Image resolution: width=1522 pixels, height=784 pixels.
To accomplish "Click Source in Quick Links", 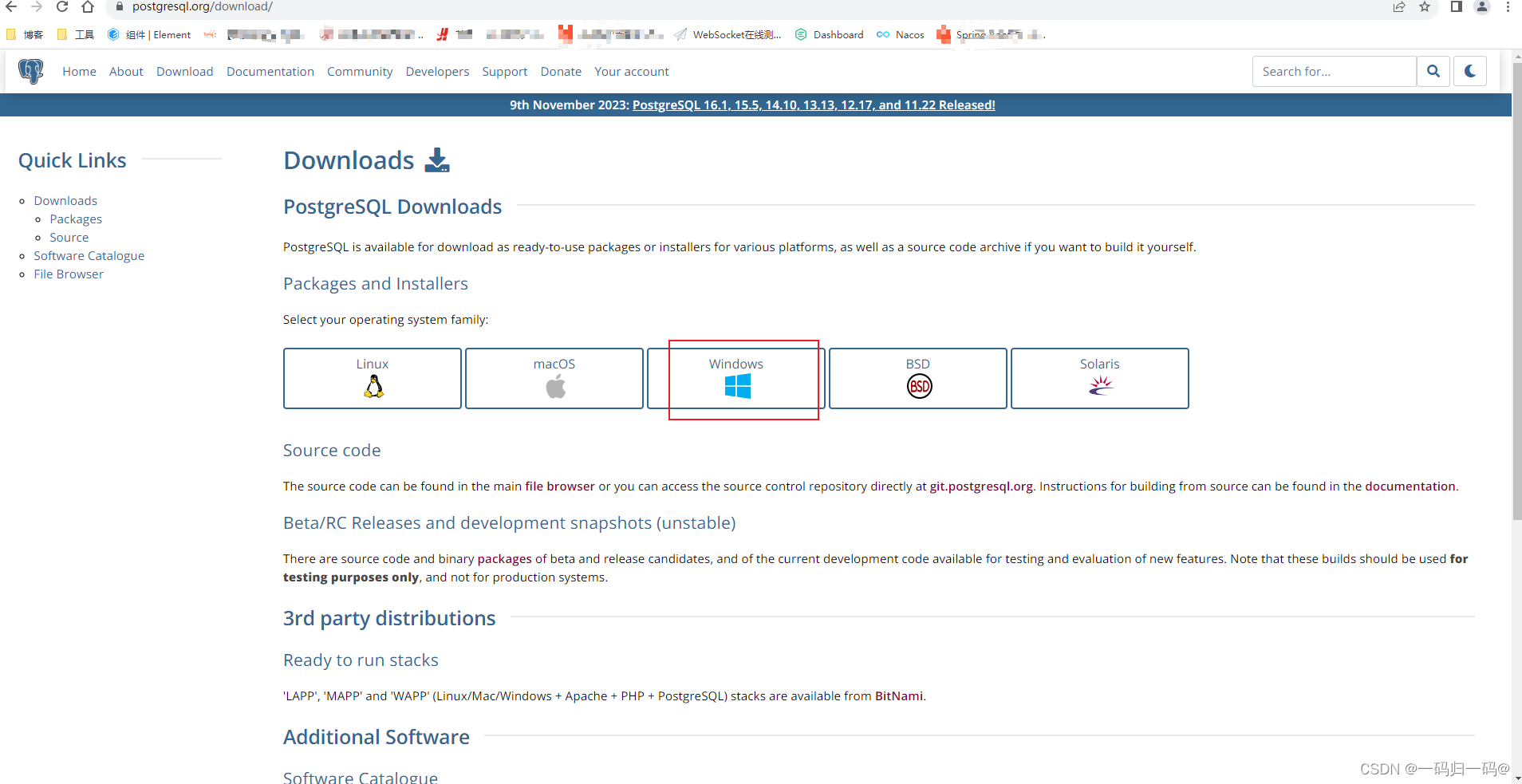I will pos(69,238).
